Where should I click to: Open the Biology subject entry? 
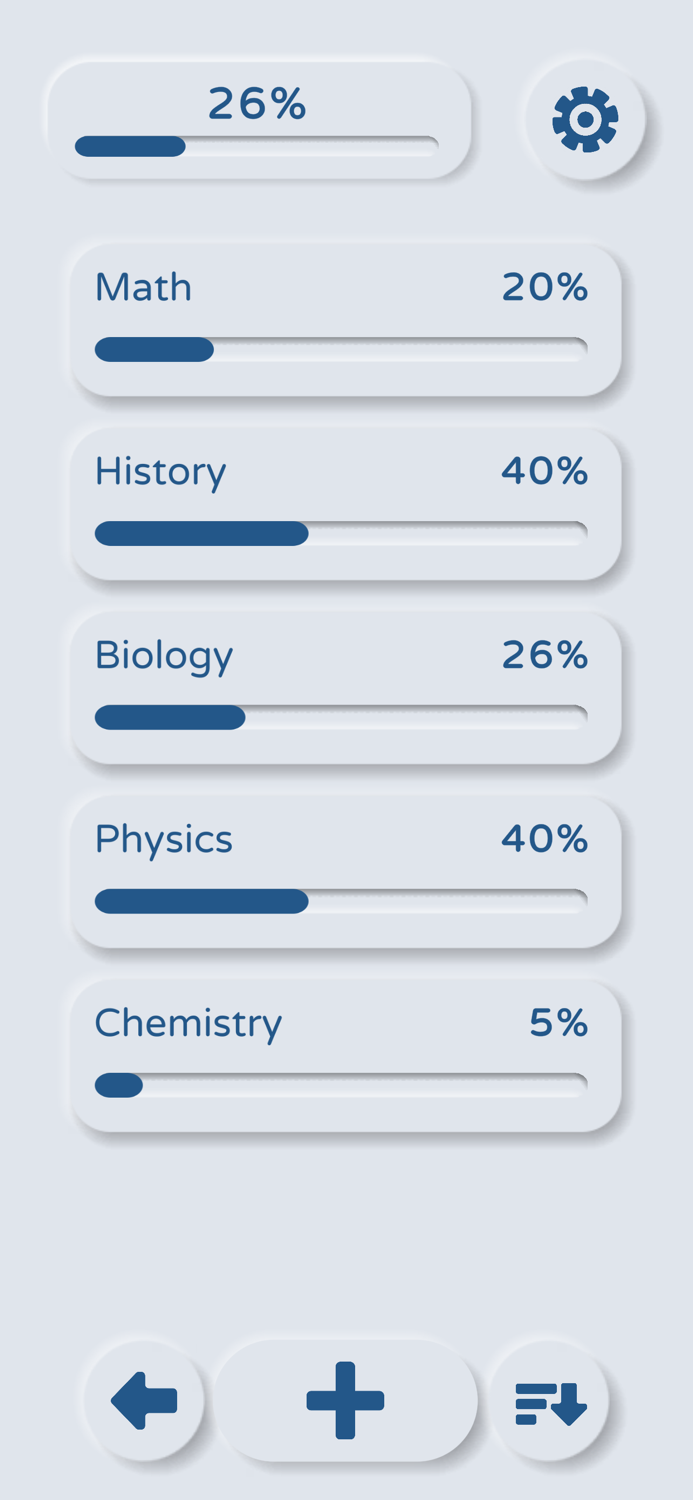[346, 686]
